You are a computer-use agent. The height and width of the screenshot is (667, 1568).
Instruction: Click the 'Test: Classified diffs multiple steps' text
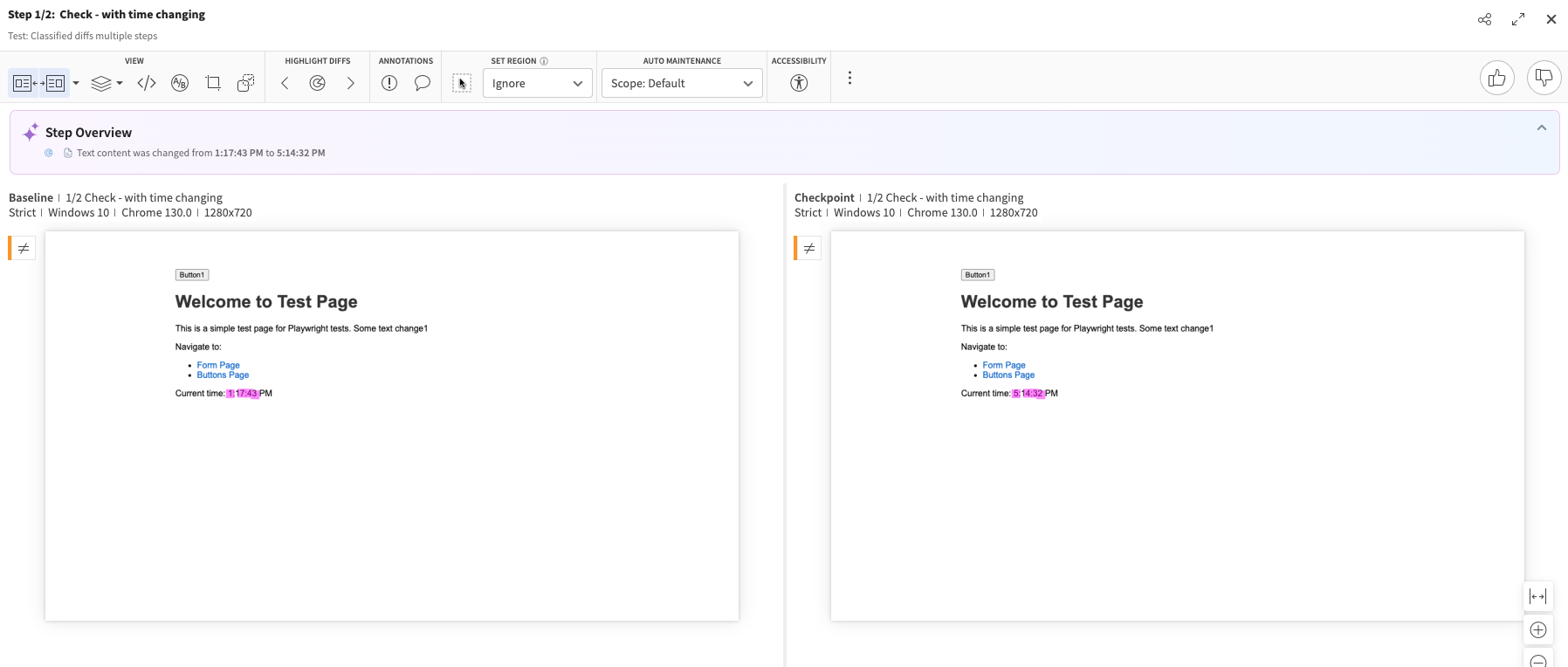(x=83, y=36)
